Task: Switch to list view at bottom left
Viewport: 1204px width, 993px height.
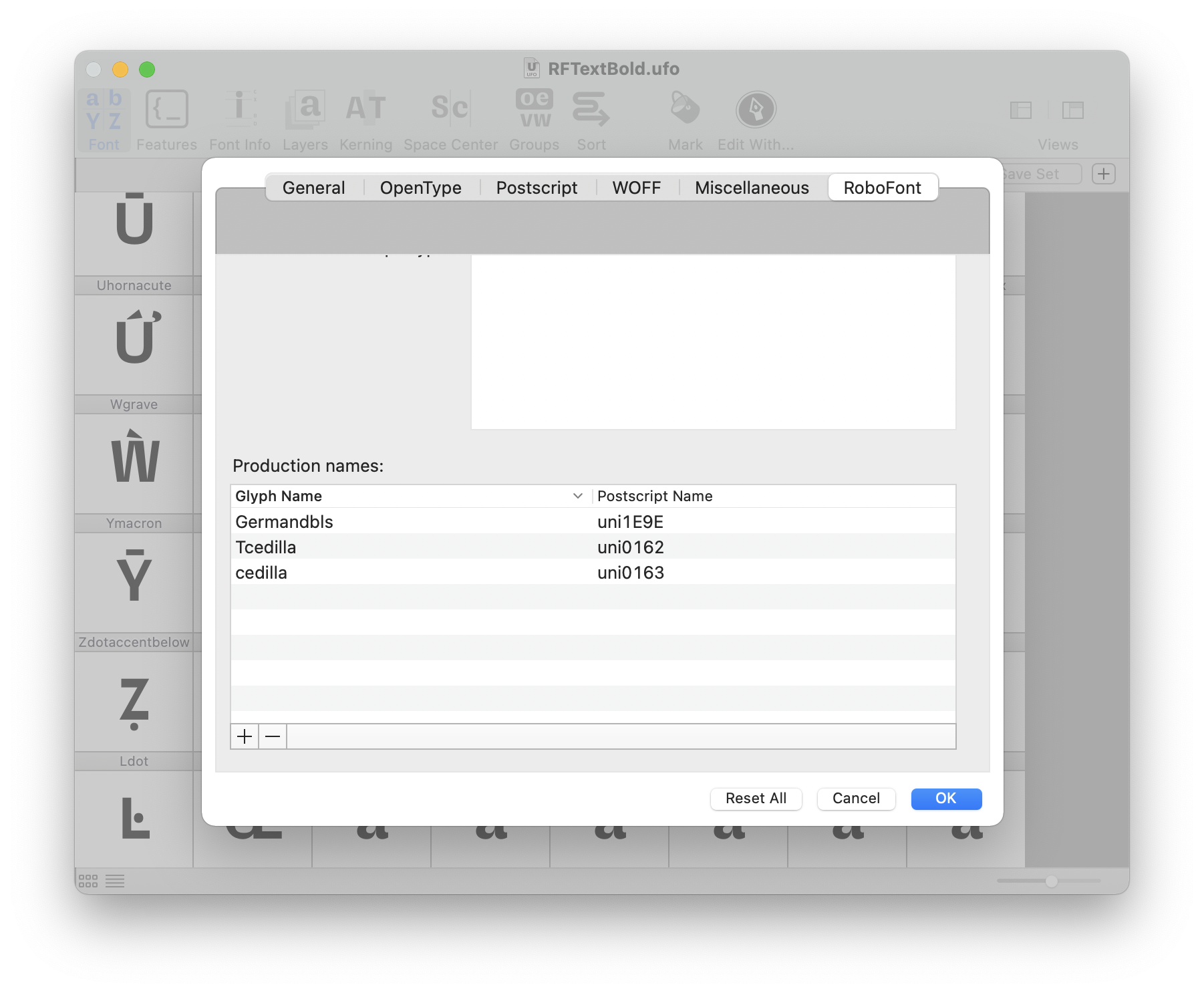Action: click(x=115, y=881)
